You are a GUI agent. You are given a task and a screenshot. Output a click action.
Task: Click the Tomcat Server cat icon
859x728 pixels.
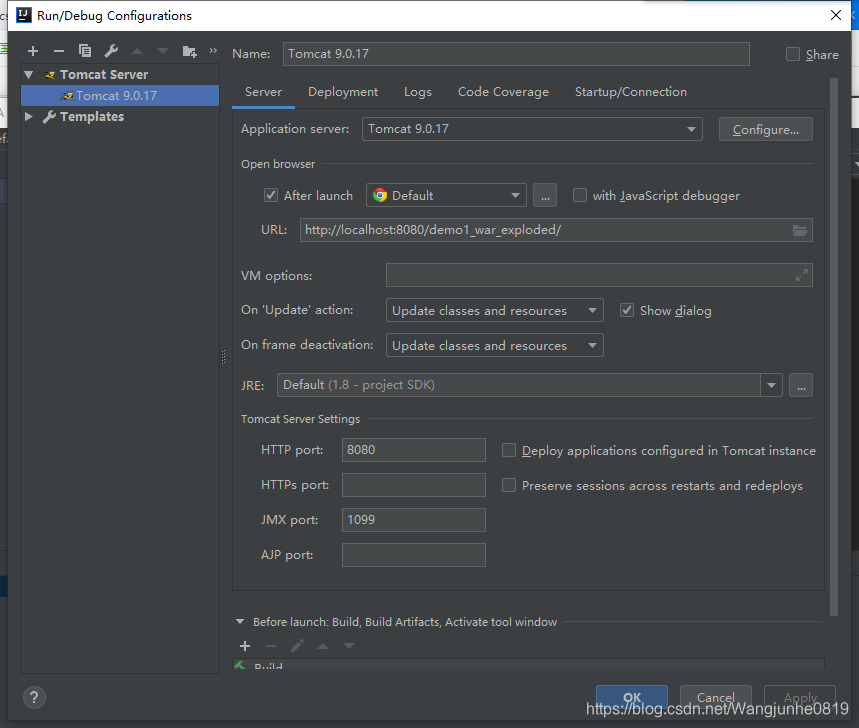coord(50,74)
